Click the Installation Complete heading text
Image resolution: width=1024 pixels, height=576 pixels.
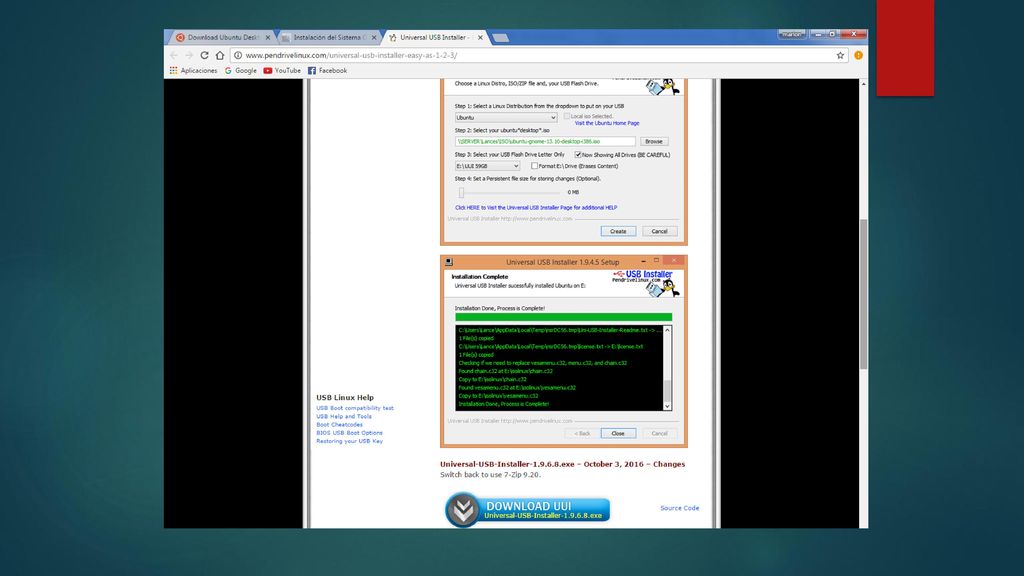tap(479, 277)
